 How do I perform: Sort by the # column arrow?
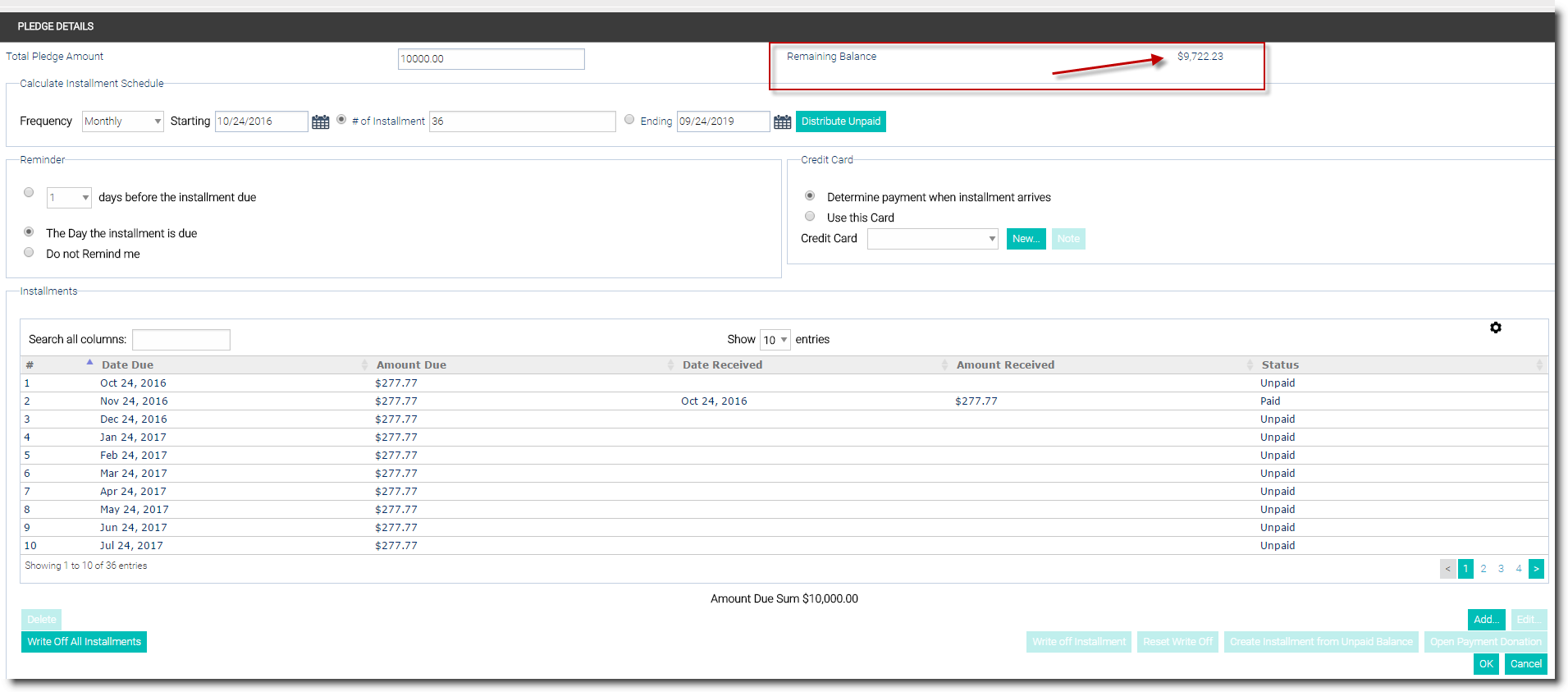tap(89, 363)
